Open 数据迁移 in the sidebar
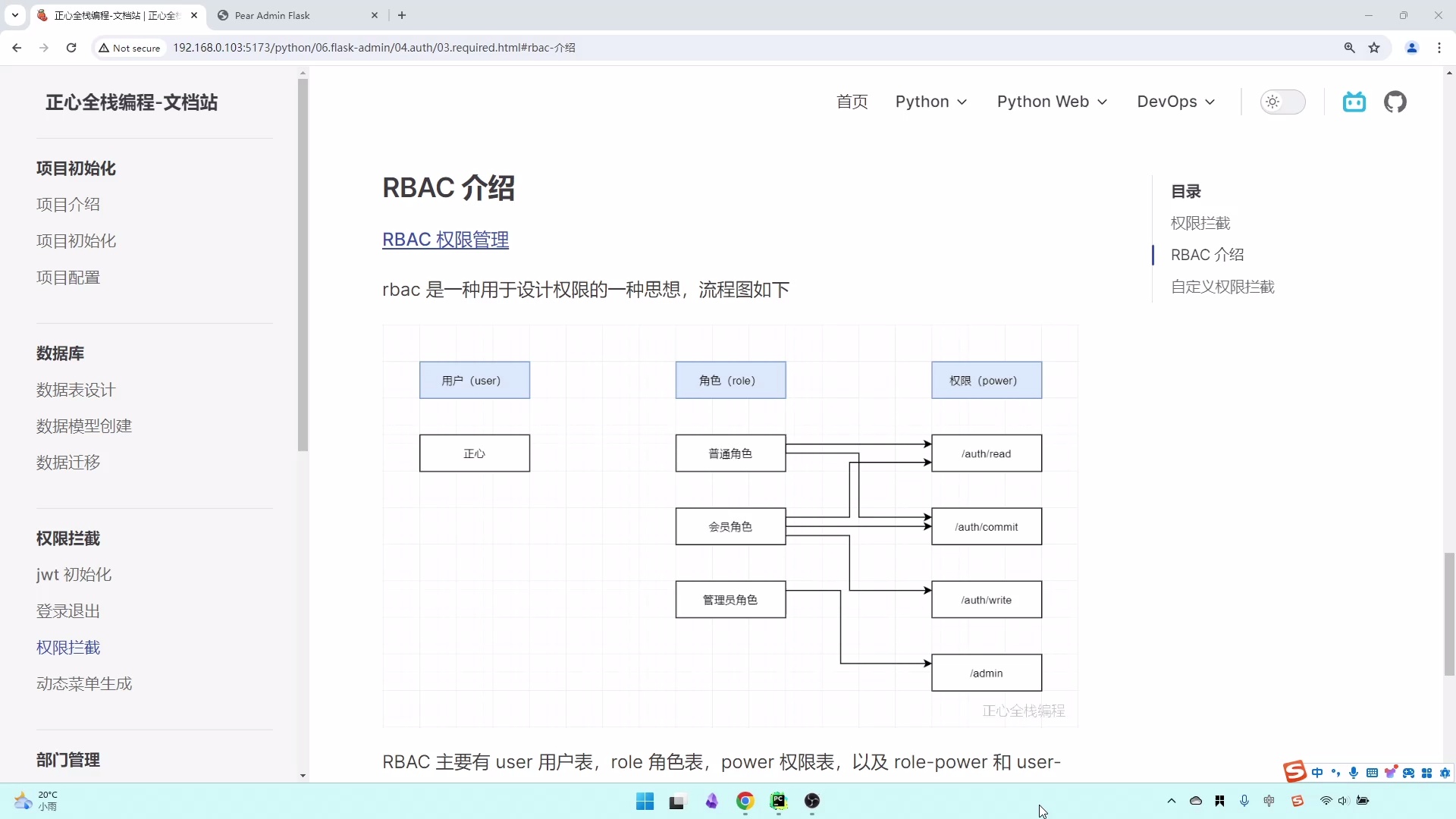The width and height of the screenshot is (1456, 819). 67,463
